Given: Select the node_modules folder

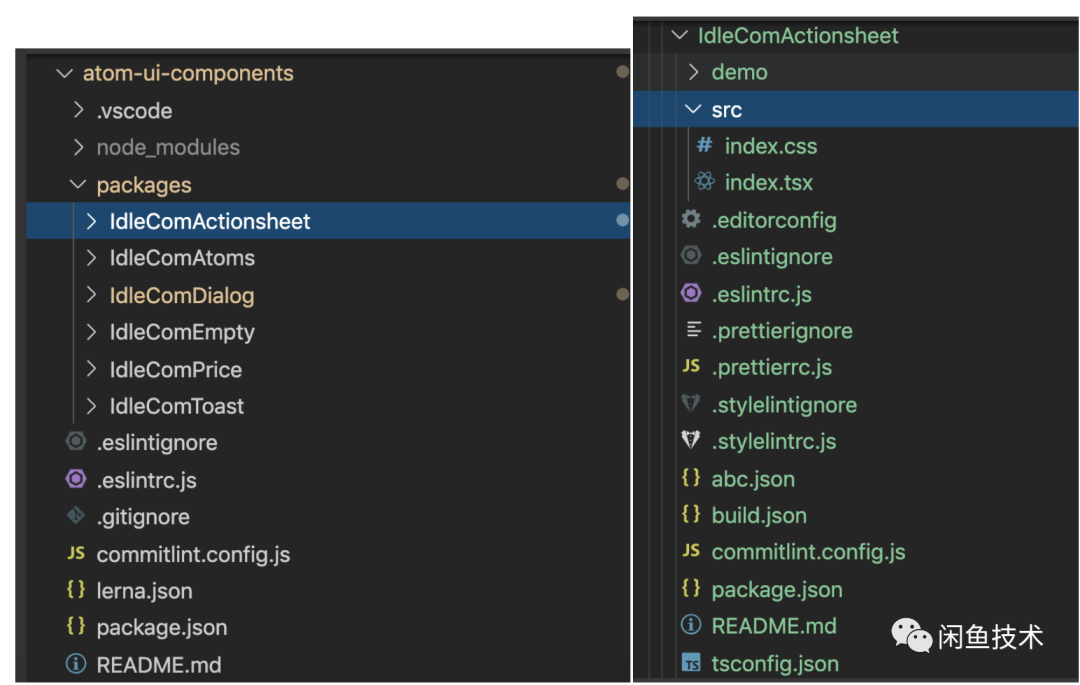Looking at the screenshot, I should click(168, 148).
